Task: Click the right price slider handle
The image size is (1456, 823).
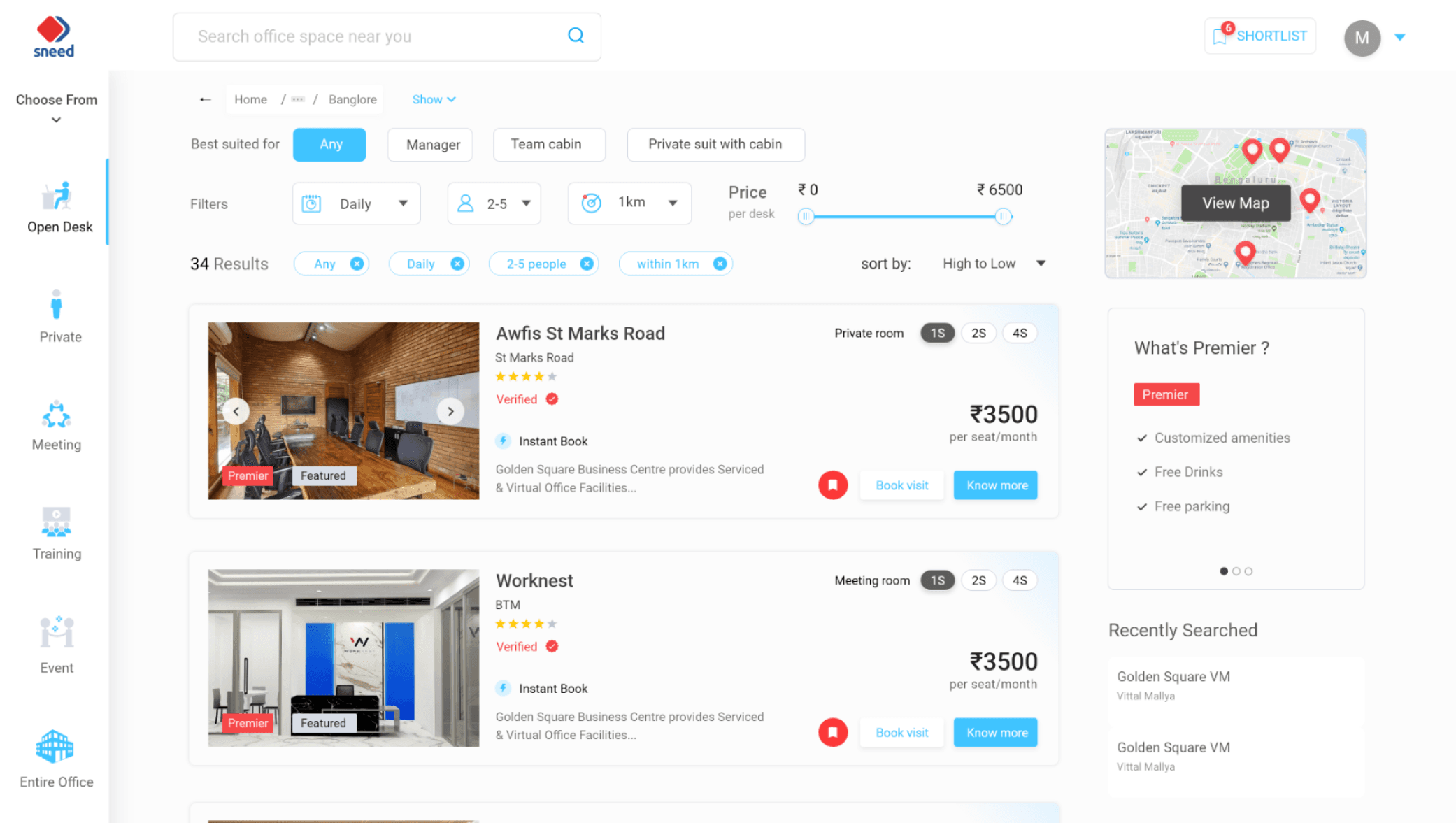Action: [1003, 217]
